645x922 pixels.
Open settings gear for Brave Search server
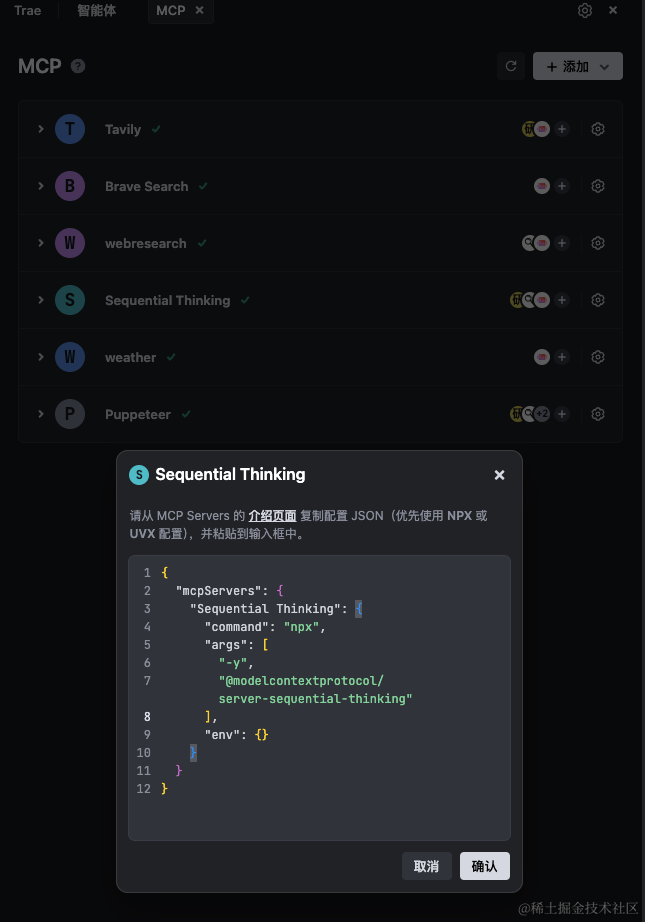[x=597, y=186]
